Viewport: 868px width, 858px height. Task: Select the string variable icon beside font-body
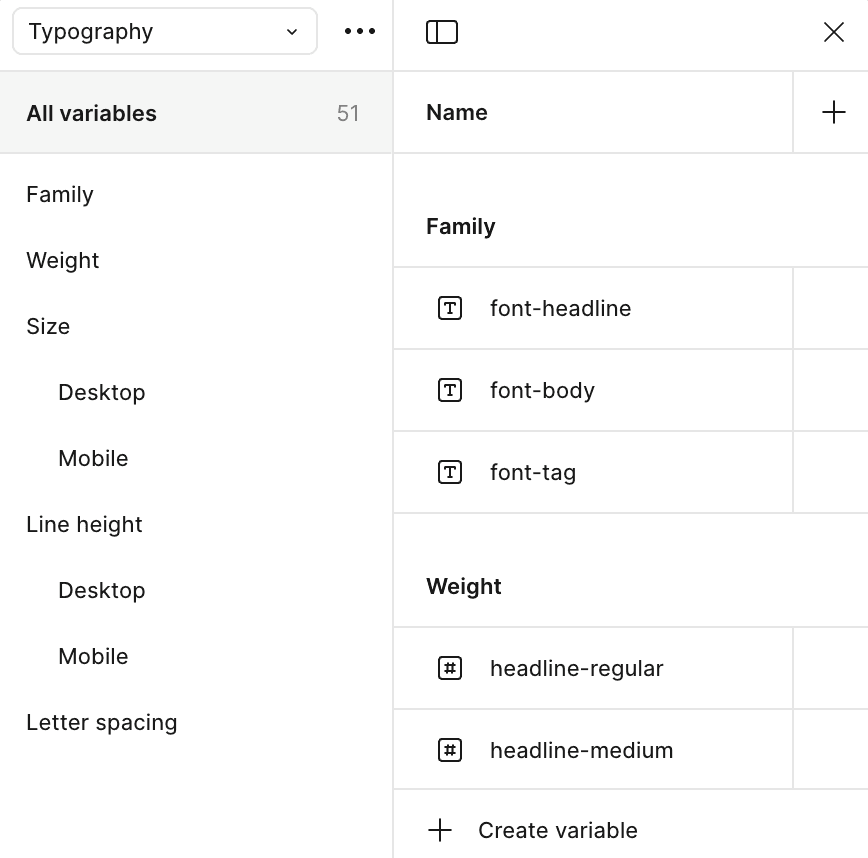click(x=450, y=390)
